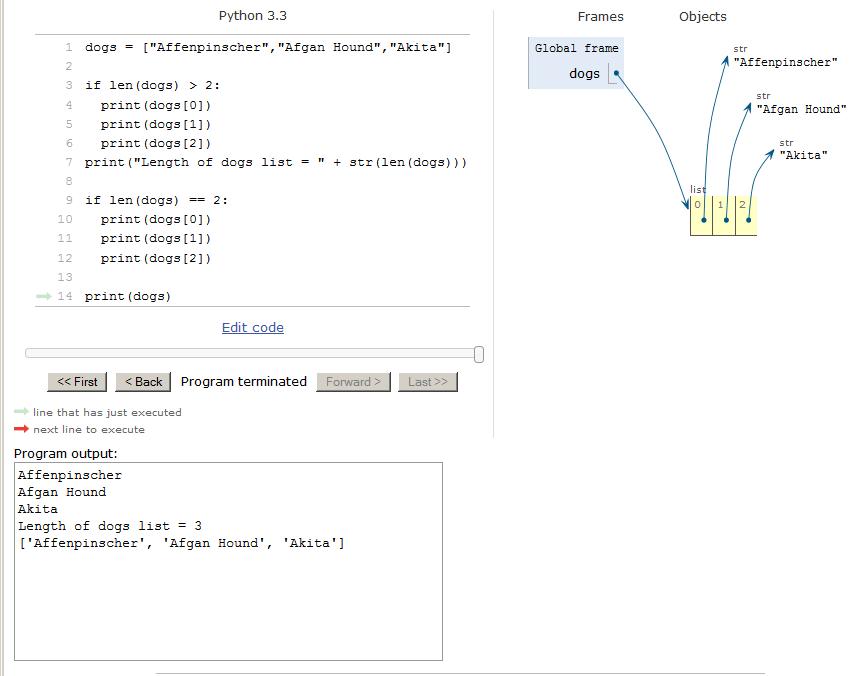Click the red arrow legend icon

pos(21,429)
